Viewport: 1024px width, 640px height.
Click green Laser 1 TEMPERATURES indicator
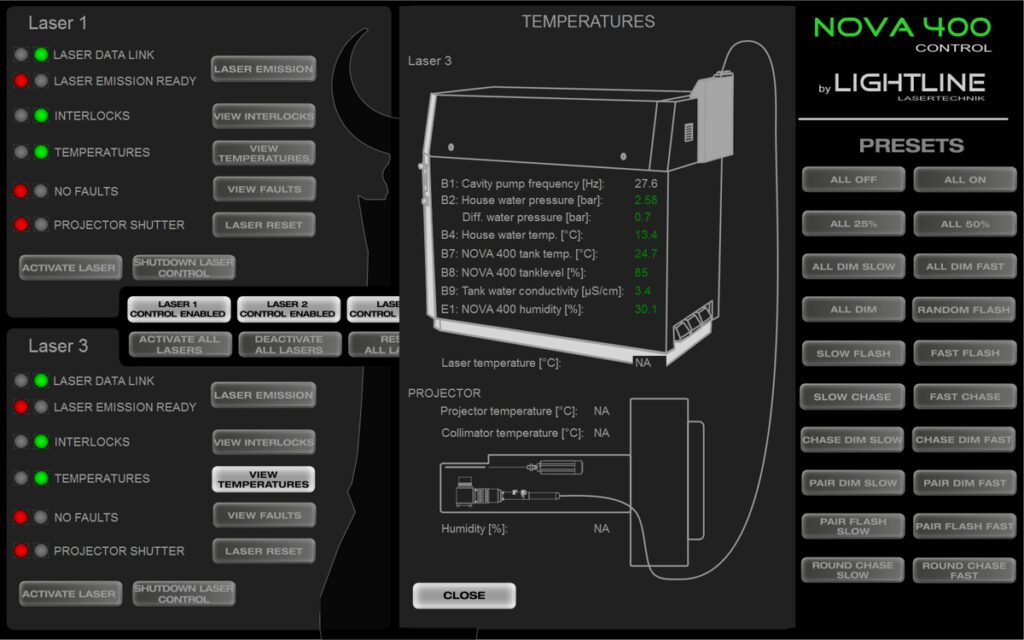pos(41,152)
